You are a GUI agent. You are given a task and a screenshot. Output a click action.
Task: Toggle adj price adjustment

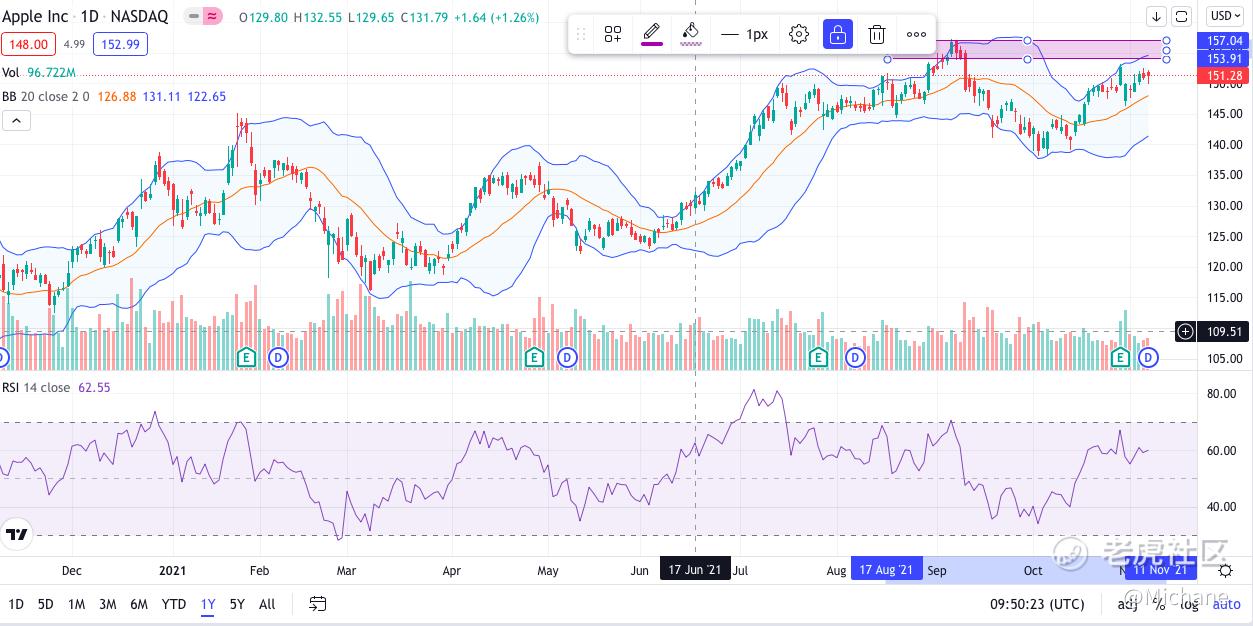(1128, 604)
